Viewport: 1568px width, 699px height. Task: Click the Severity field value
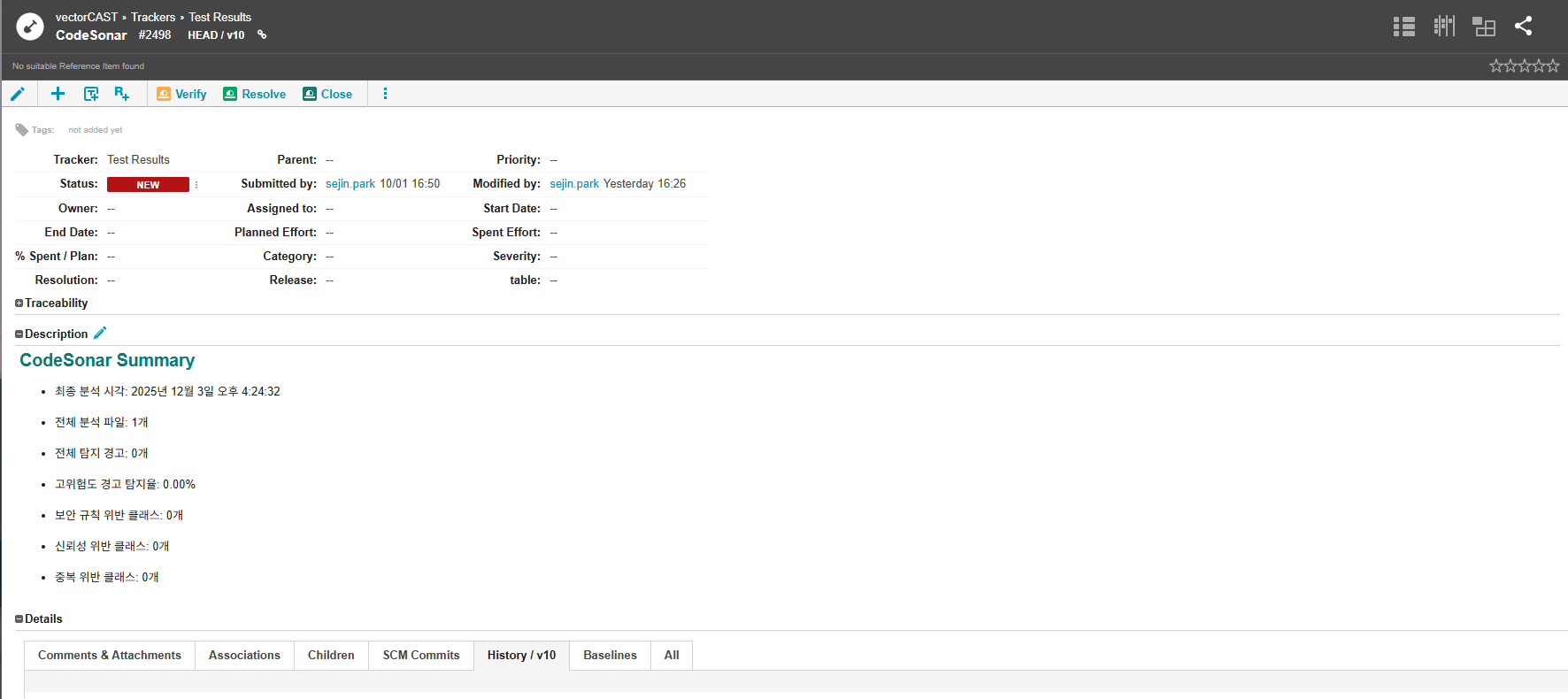point(554,257)
